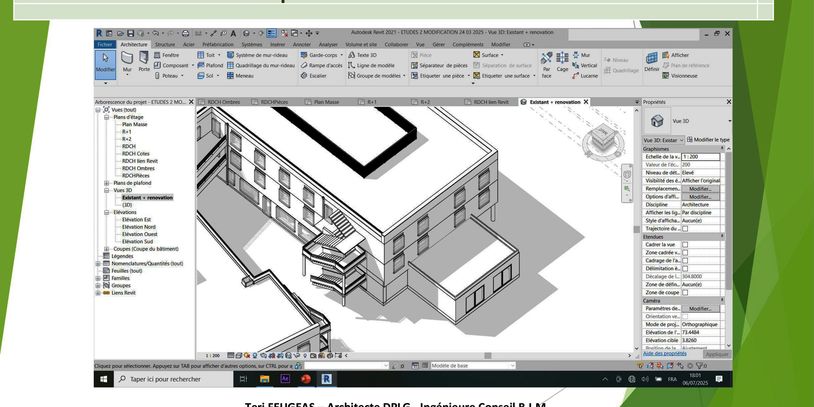Open the Plan Masse view tab

tap(326, 102)
